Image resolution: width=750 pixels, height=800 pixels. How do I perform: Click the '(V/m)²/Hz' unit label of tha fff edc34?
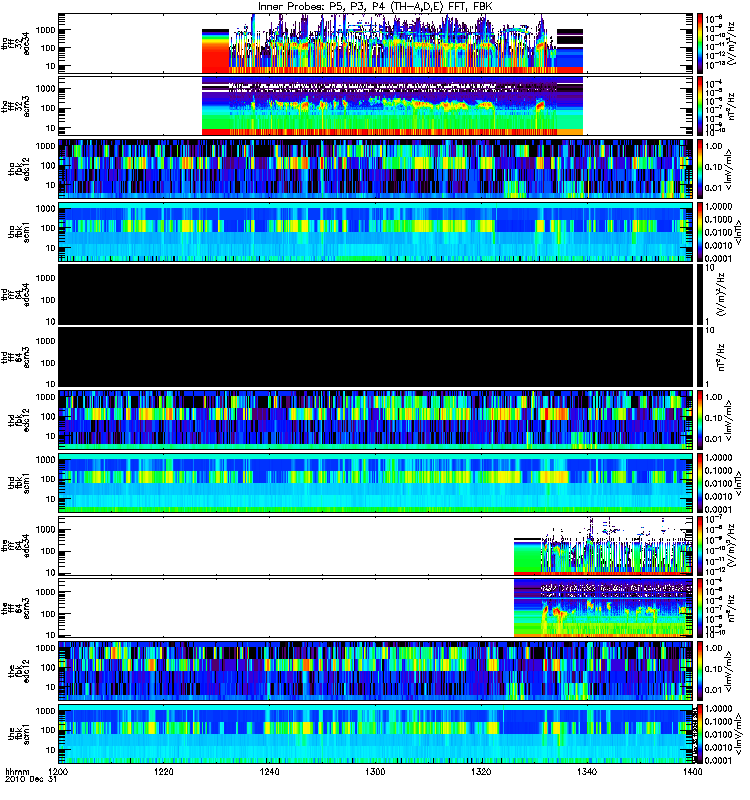point(731,43)
